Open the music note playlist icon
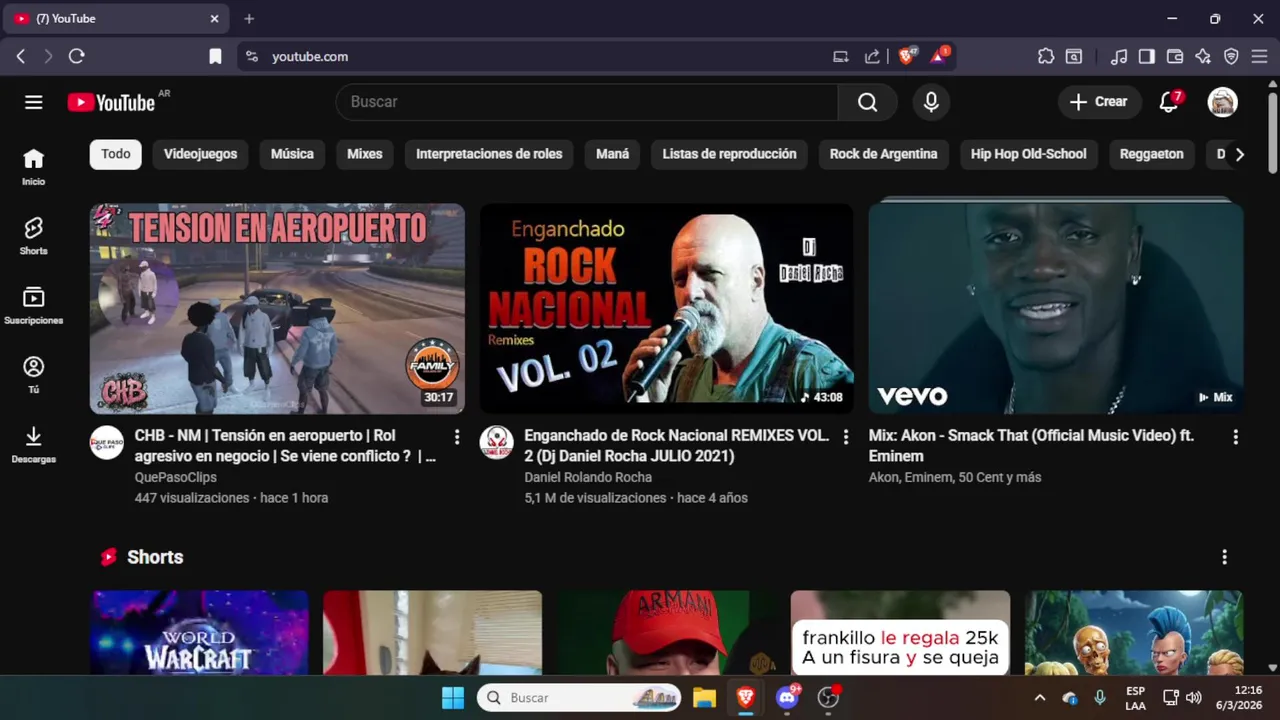The width and height of the screenshot is (1280, 720). (1119, 57)
